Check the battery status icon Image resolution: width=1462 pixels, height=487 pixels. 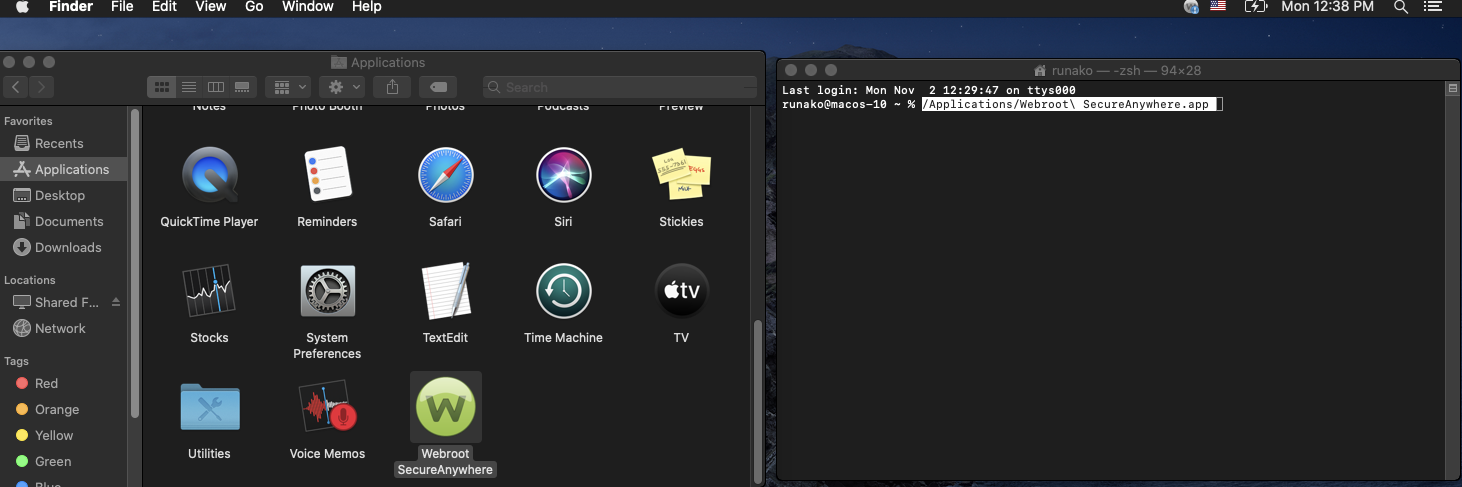coord(1255,7)
